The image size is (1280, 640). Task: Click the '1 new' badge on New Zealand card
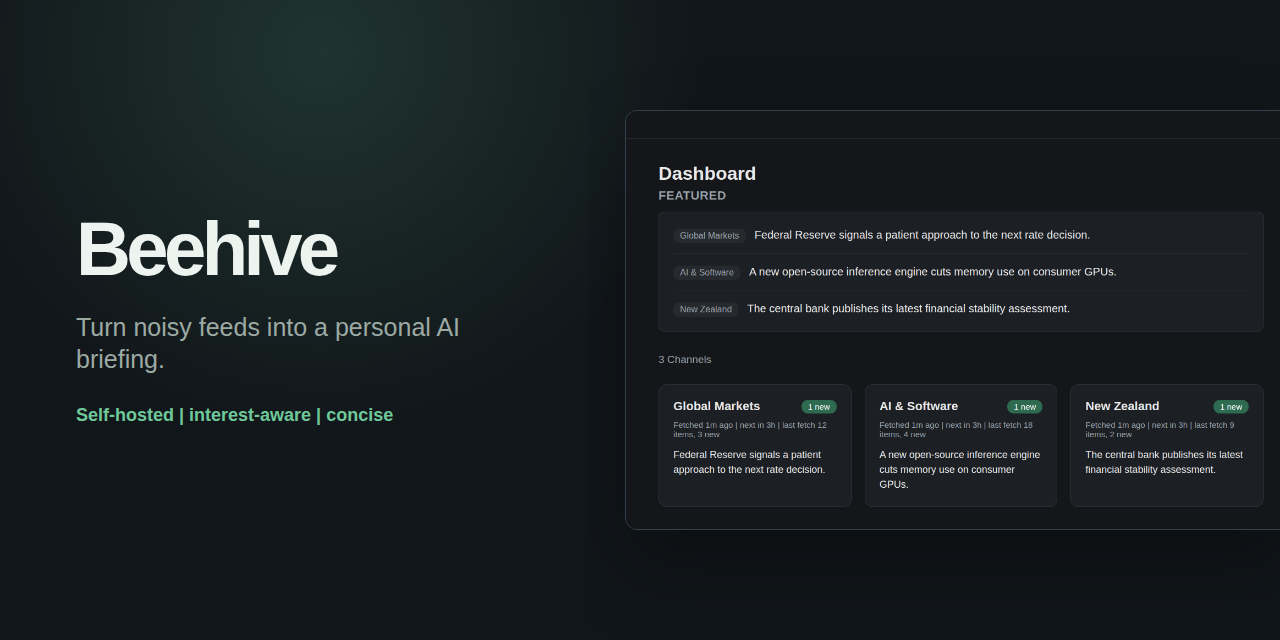[1231, 407]
